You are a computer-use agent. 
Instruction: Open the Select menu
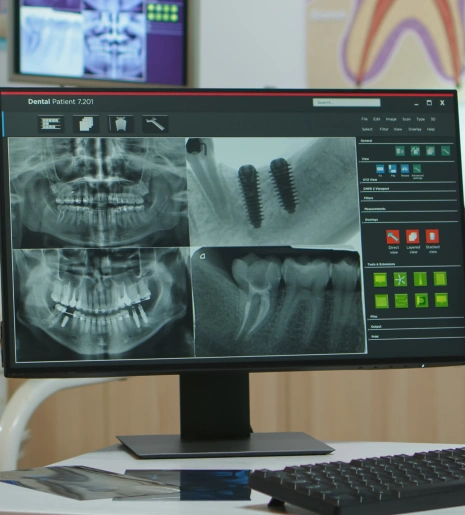(x=367, y=129)
